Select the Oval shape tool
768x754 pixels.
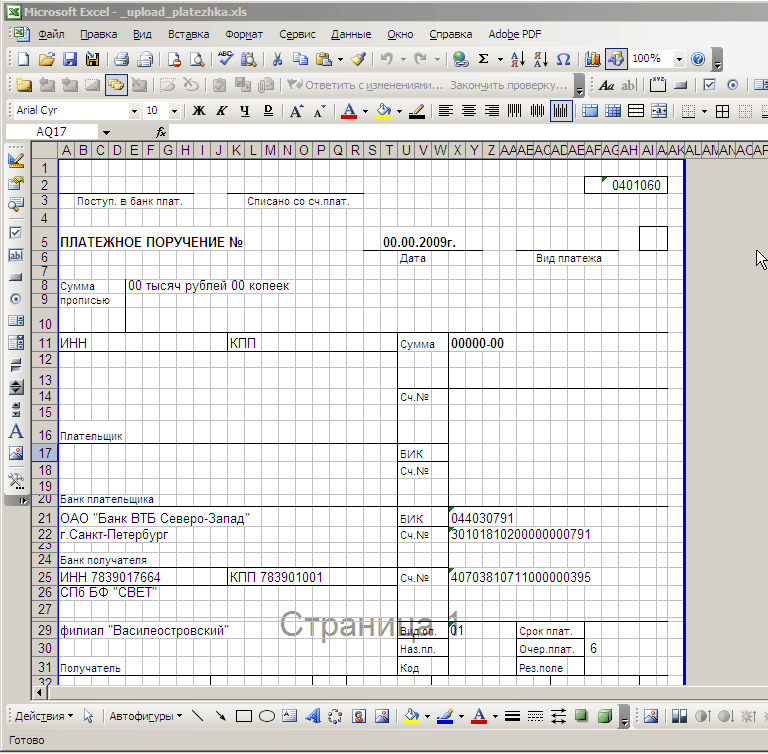pos(267,716)
